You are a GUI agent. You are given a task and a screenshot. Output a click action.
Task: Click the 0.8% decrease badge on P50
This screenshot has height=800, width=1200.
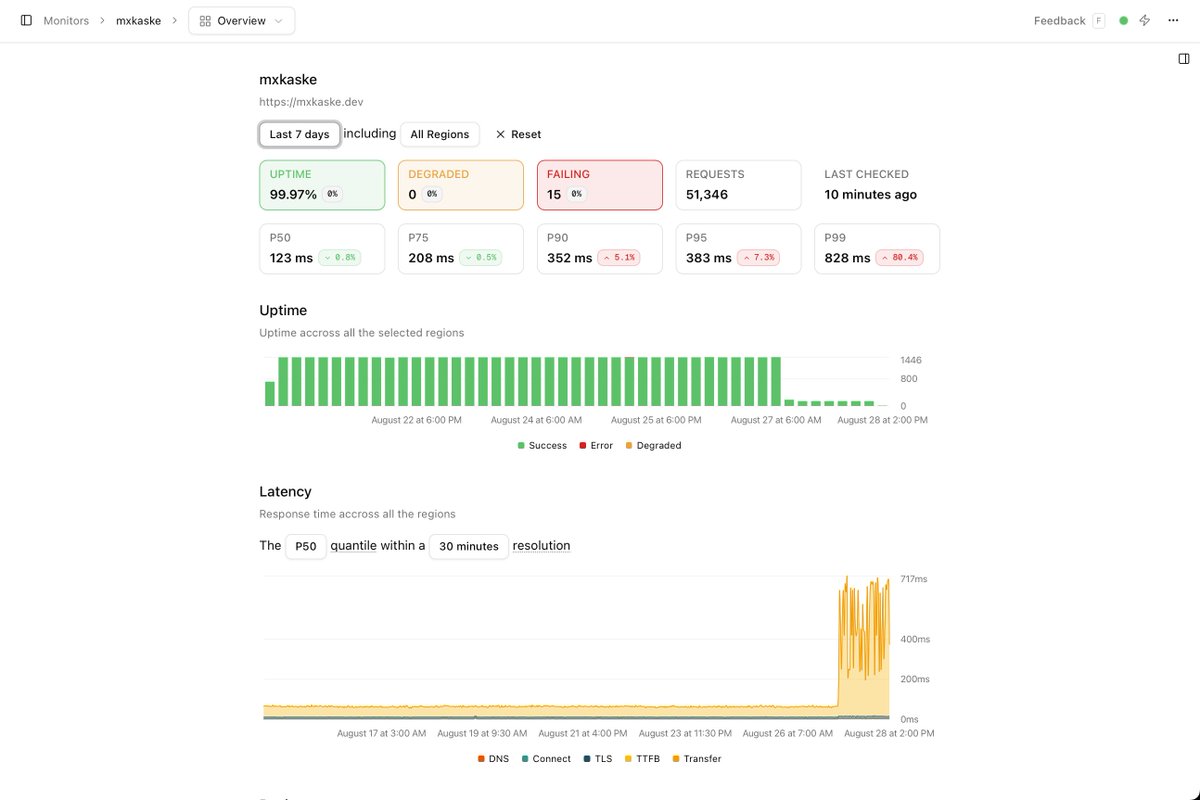point(338,258)
